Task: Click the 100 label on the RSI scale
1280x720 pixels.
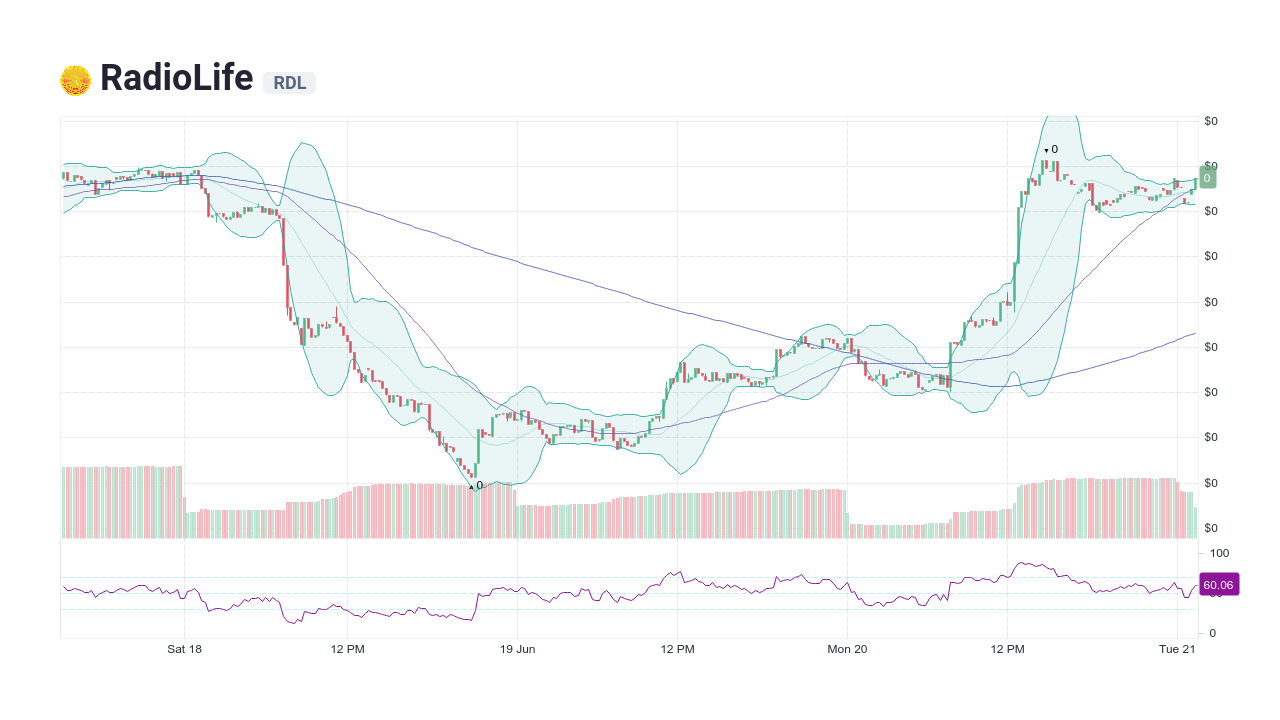Action: click(1219, 553)
